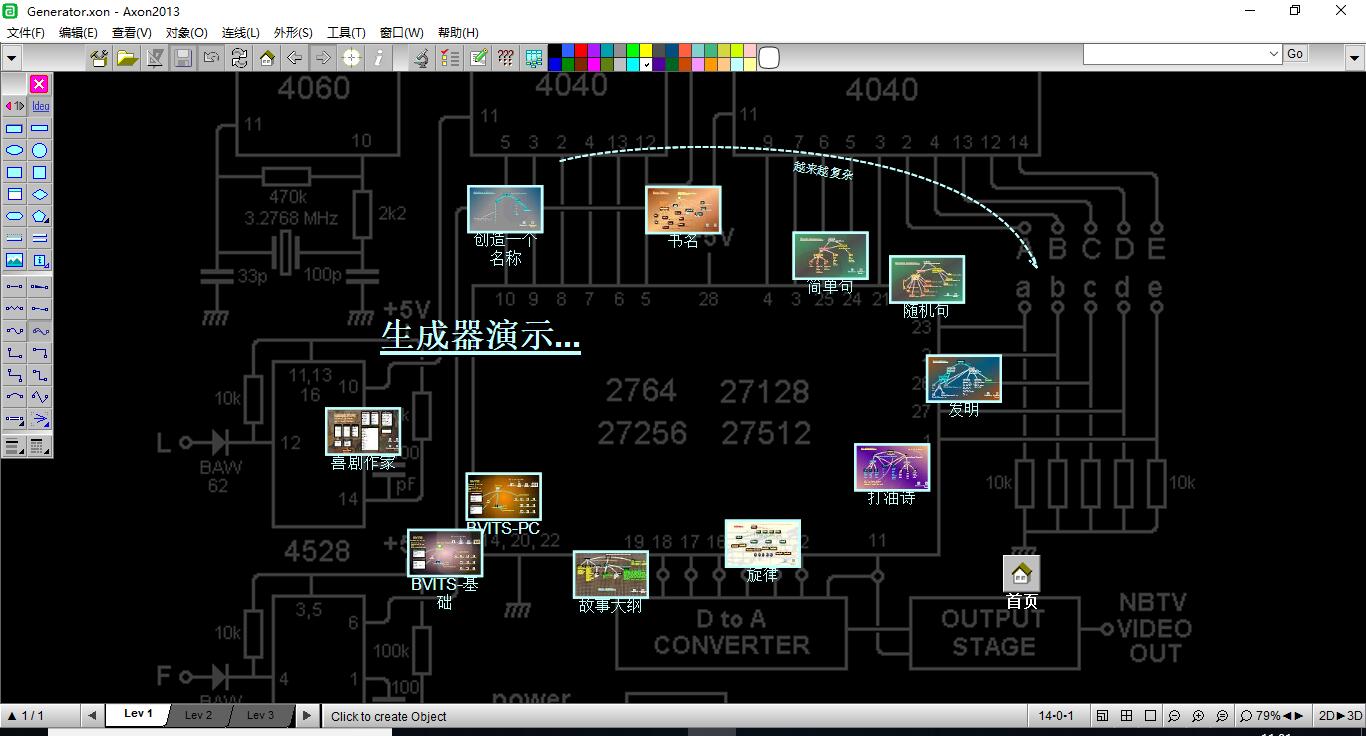The width and height of the screenshot is (1366, 736).
Task: Click the floppy disk save icon
Action: [183, 58]
